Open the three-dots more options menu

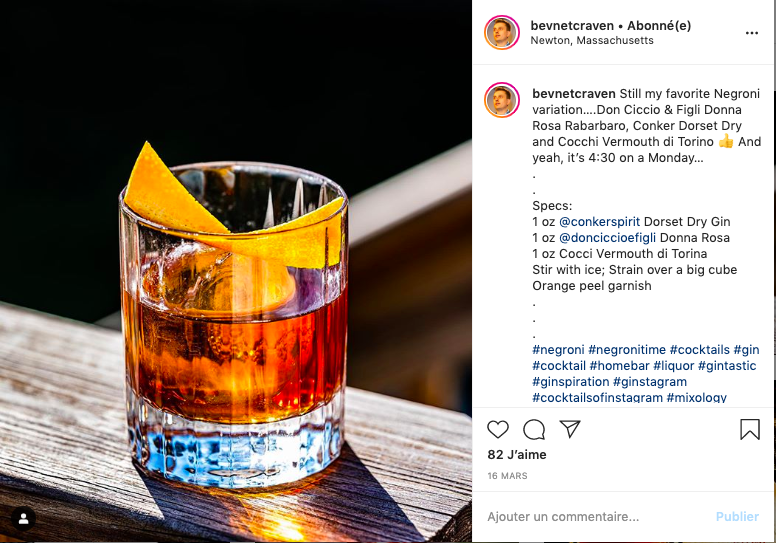[x=752, y=33]
